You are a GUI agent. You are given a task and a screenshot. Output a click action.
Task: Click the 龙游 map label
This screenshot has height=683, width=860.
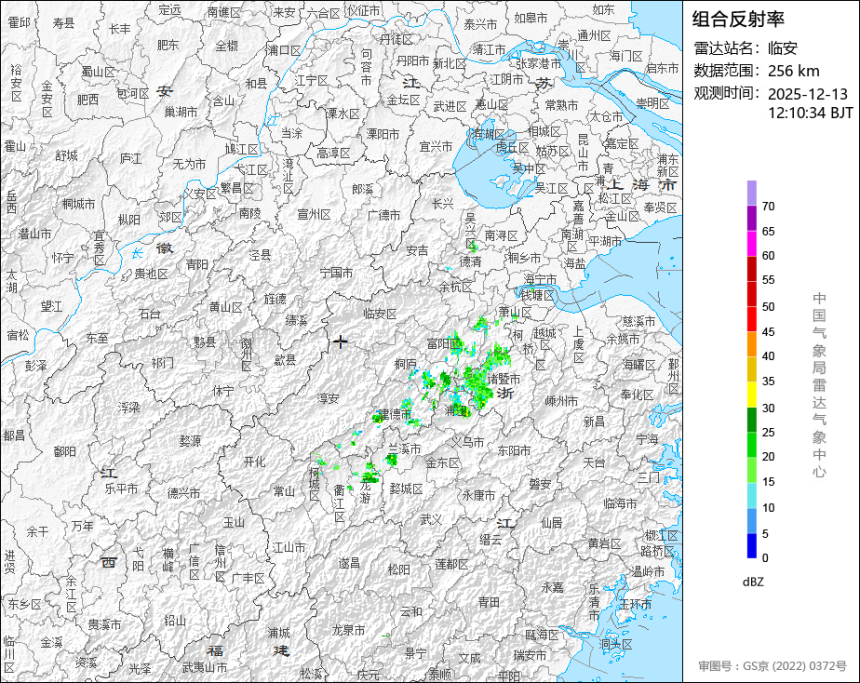[366, 492]
